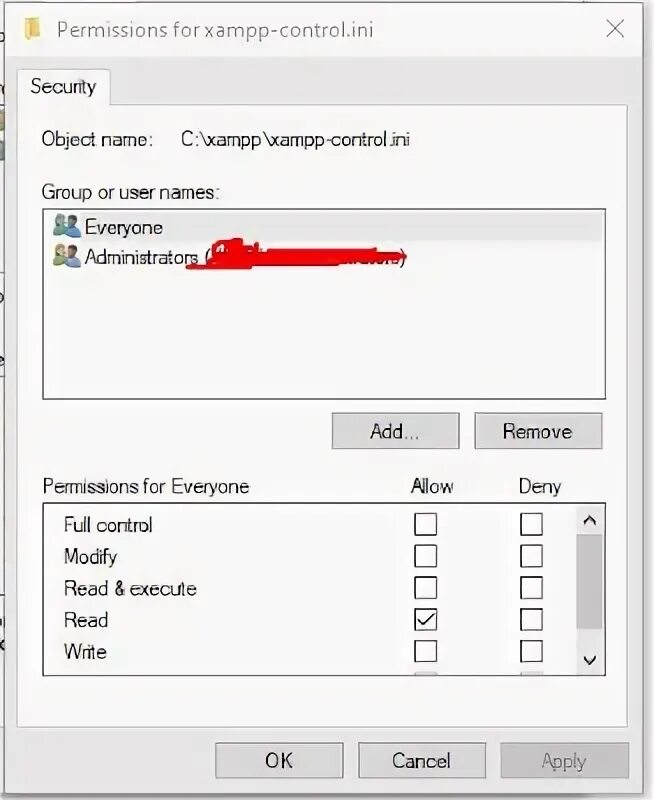Click the folder icon in title bar
The width and height of the screenshot is (654, 800).
pos(33,28)
